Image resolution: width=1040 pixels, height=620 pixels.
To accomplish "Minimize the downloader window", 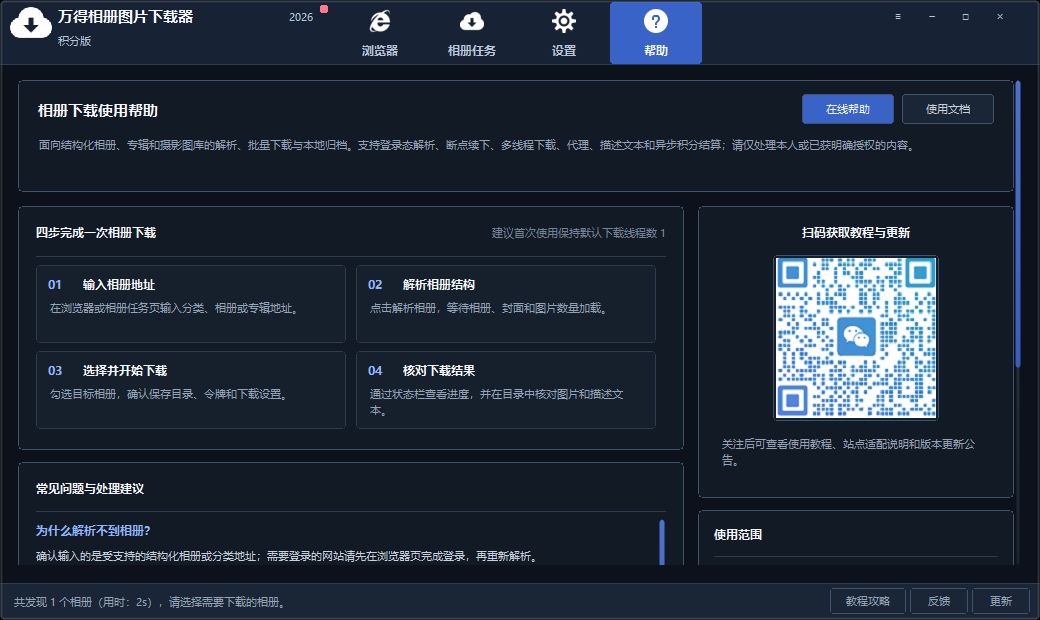I will (x=932, y=17).
